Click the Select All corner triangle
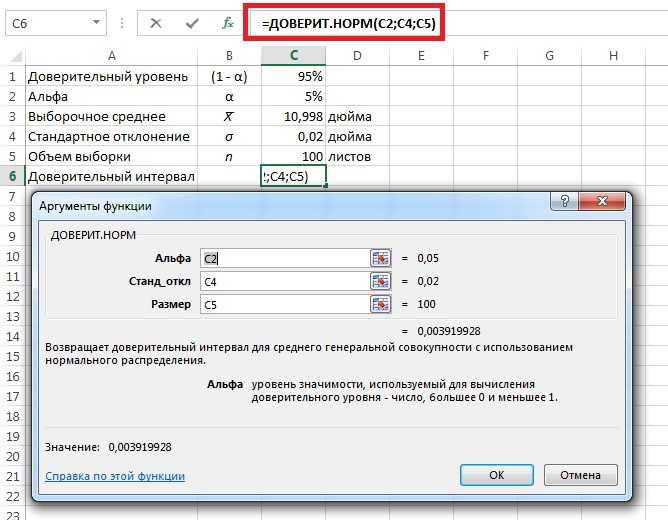 pos(16,56)
